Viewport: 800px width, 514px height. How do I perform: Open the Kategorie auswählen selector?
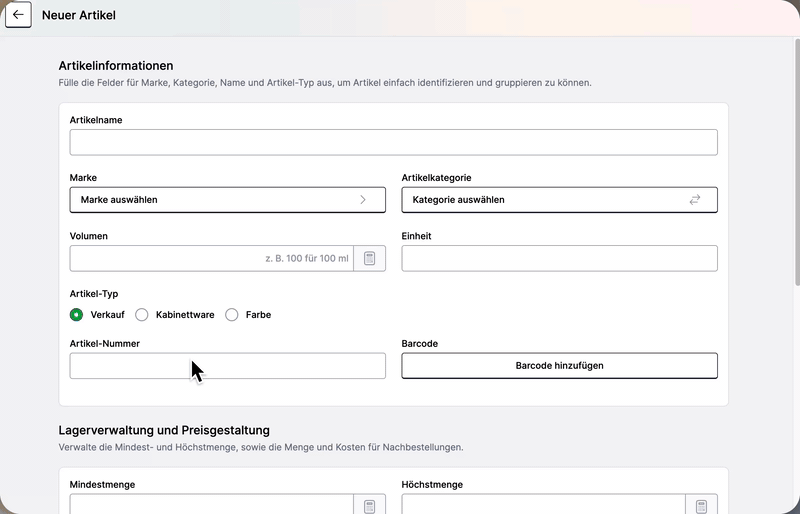point(560,200)
